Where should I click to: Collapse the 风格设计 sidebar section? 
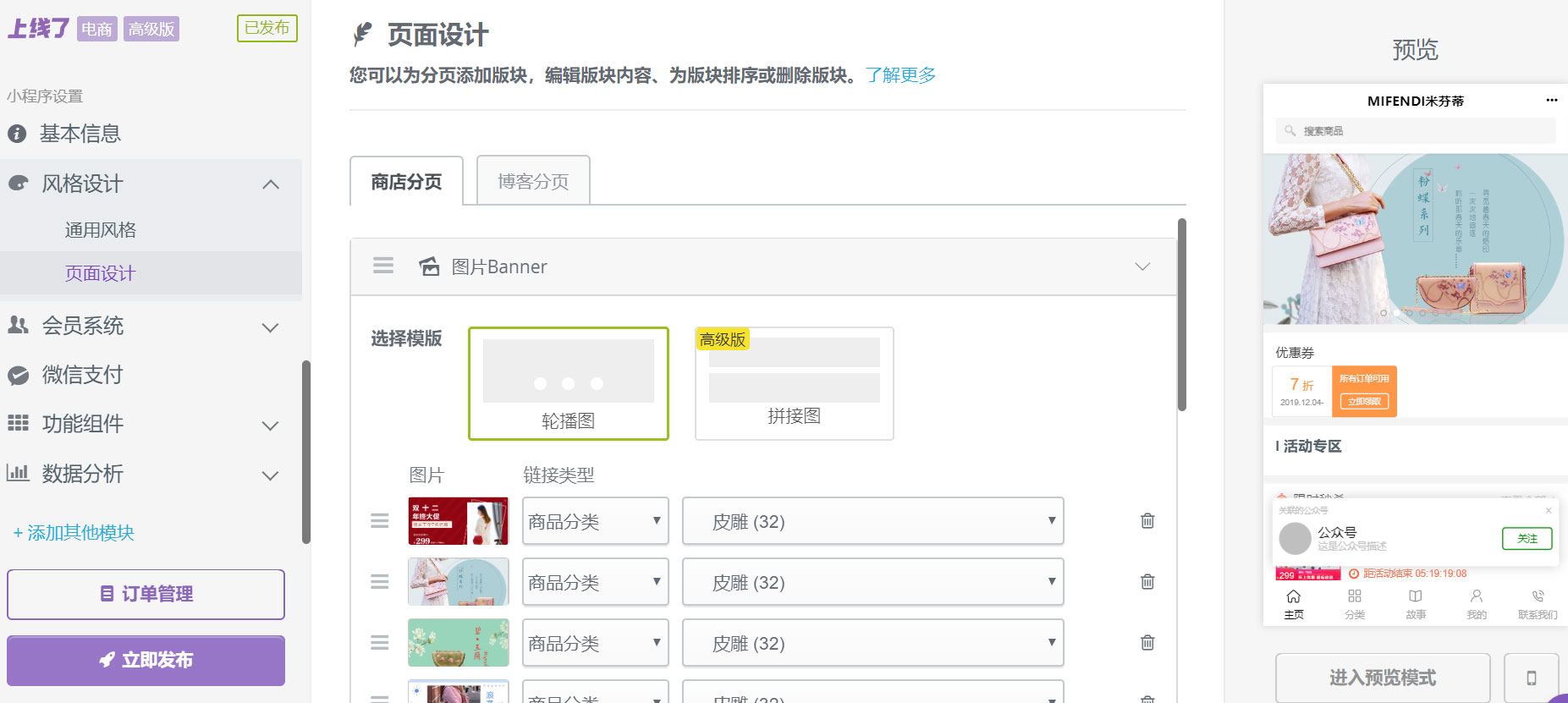270,184
